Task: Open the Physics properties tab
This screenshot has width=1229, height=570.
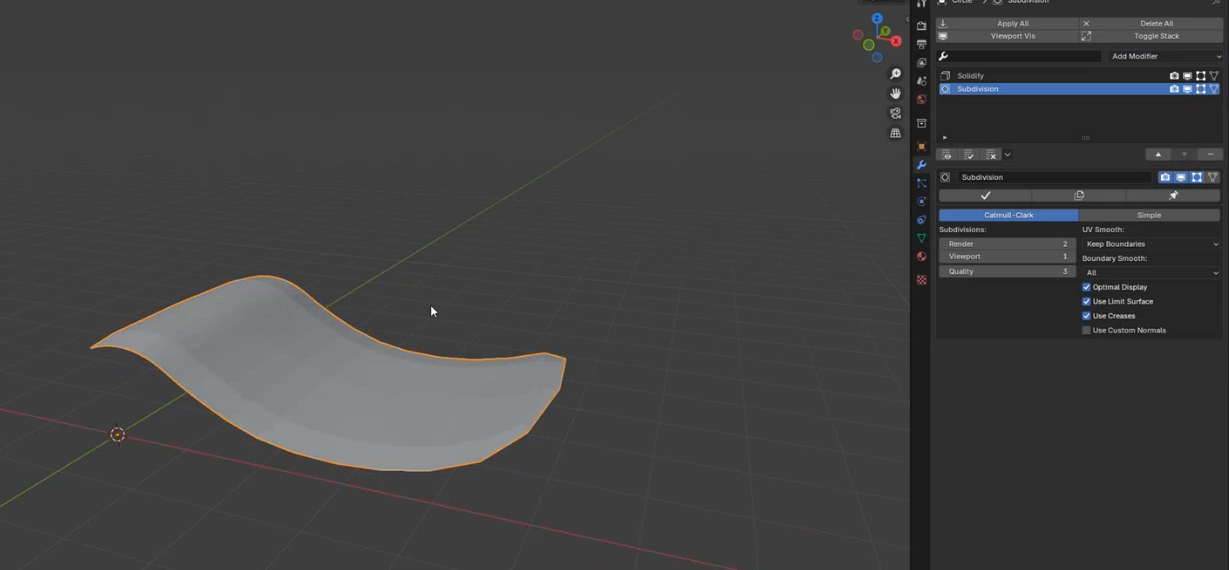Action: click(921, 201)
